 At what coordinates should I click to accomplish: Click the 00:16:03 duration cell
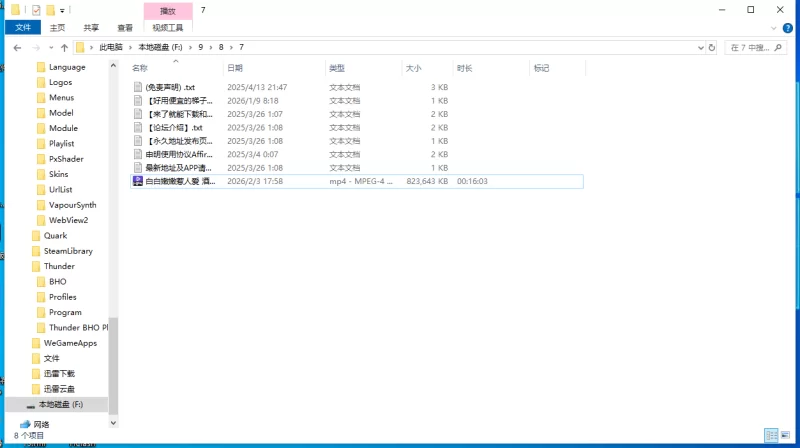pyautogui.click(x=472, y=181)
